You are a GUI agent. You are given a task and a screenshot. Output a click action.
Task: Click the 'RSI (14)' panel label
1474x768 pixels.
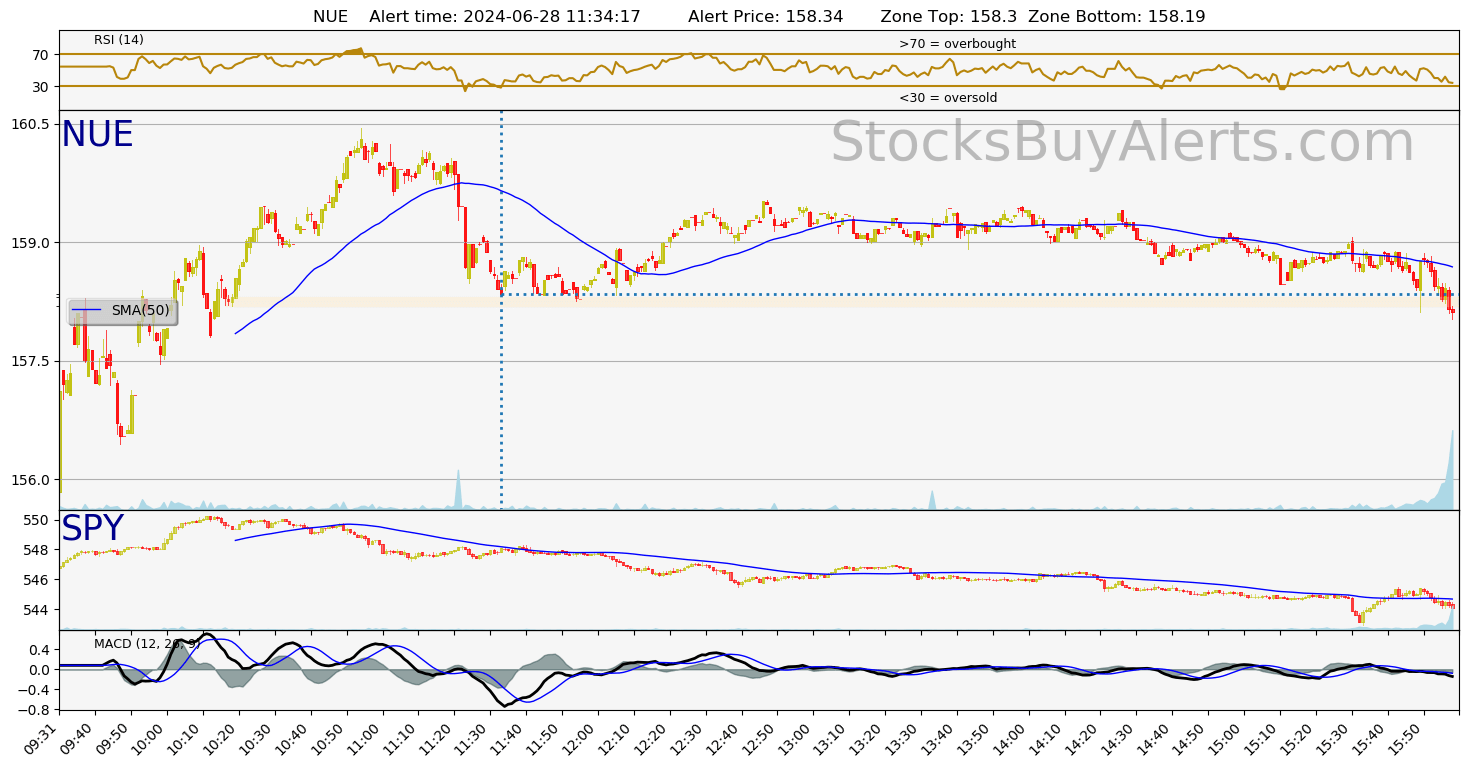coord(119,40)
